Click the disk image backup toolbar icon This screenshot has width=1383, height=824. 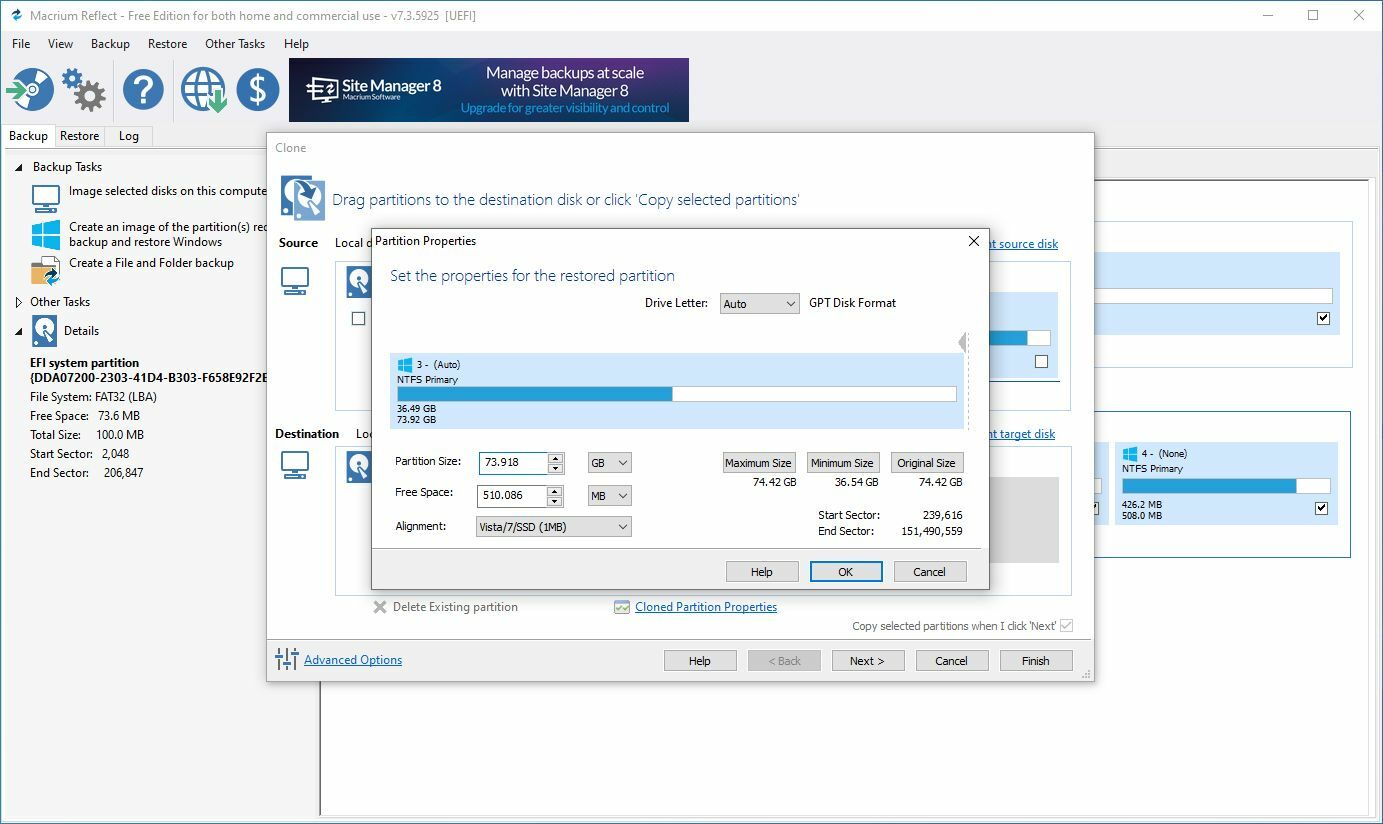pyautogui.click(x=30, y=90)
